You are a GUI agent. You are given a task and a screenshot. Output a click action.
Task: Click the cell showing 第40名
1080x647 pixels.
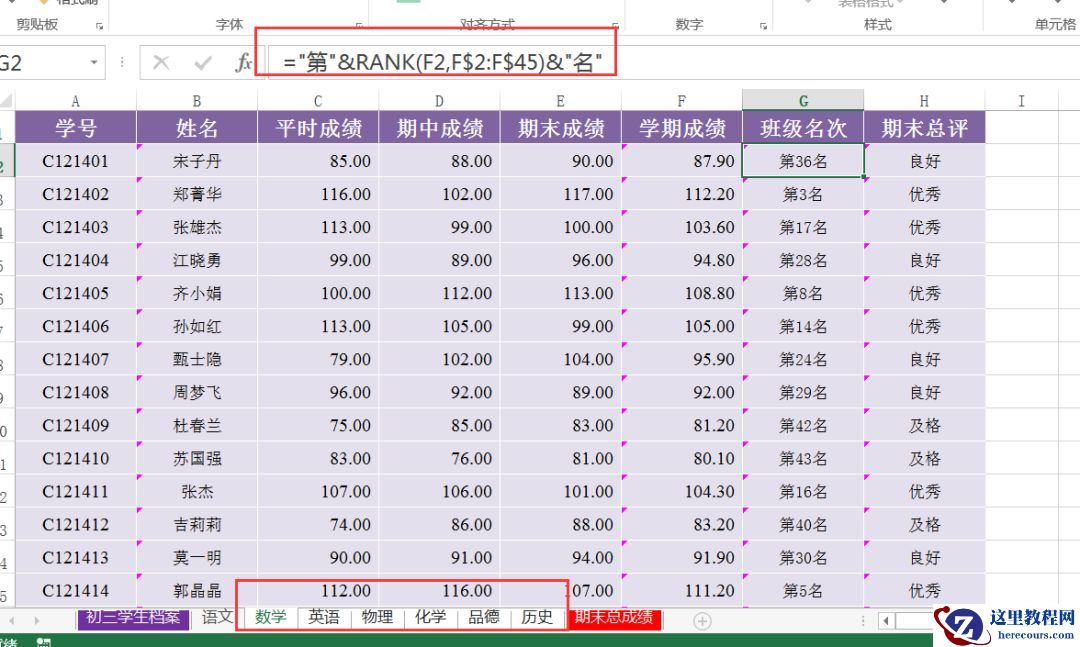(x=803, y=525)
